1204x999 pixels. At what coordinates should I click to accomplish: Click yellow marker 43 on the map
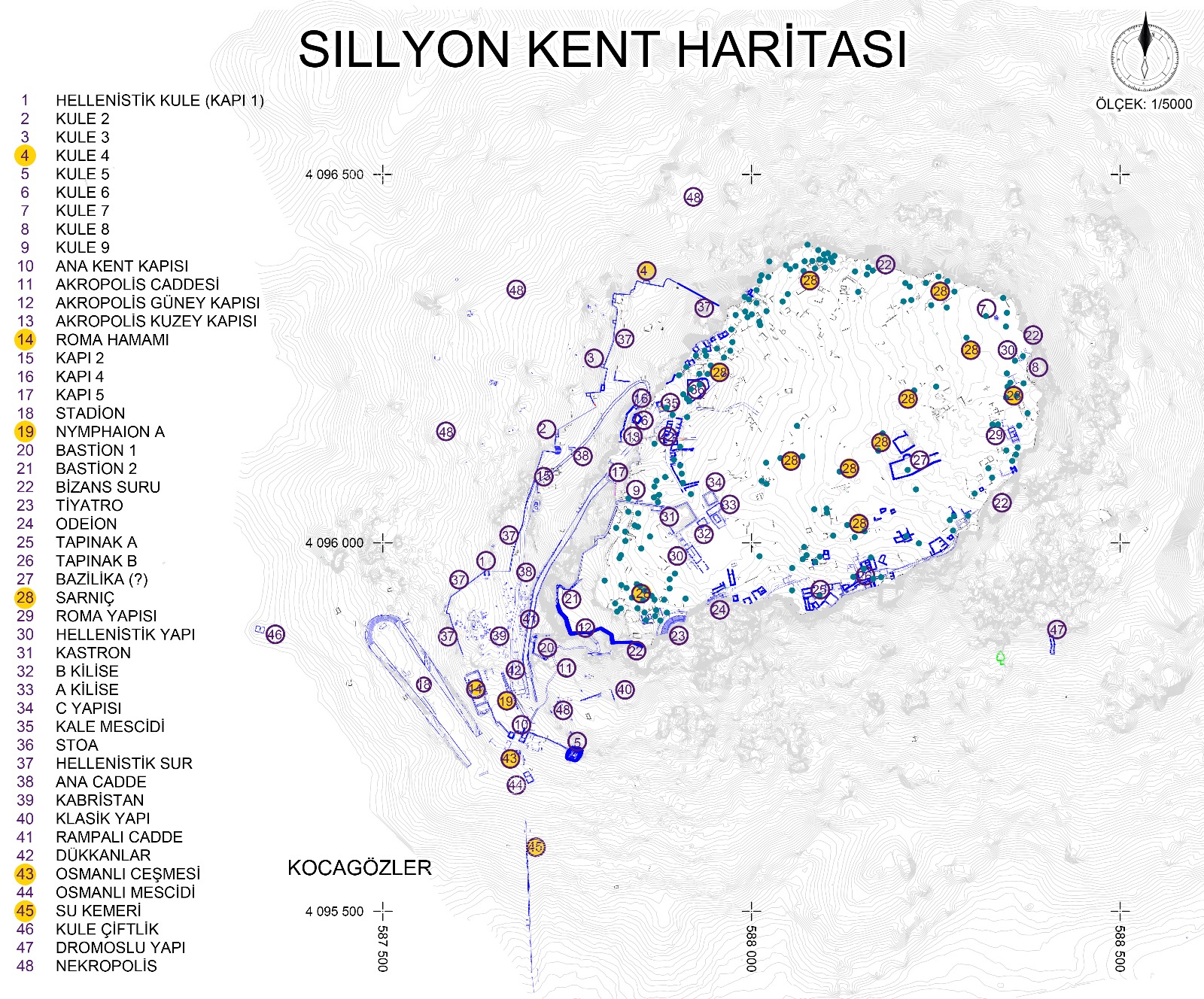pyautogui.click(x=509, y=758)
